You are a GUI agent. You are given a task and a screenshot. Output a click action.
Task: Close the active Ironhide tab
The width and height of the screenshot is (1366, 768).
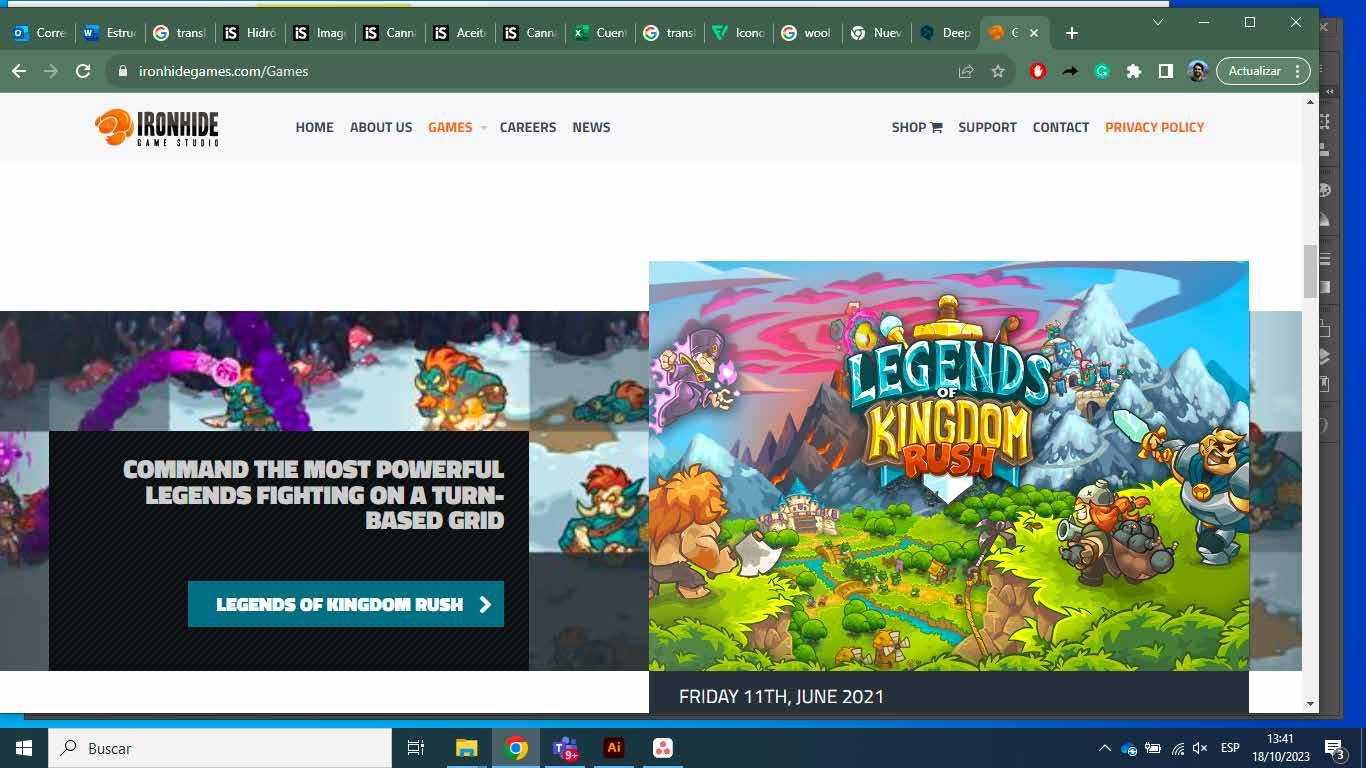point(1034,33)
